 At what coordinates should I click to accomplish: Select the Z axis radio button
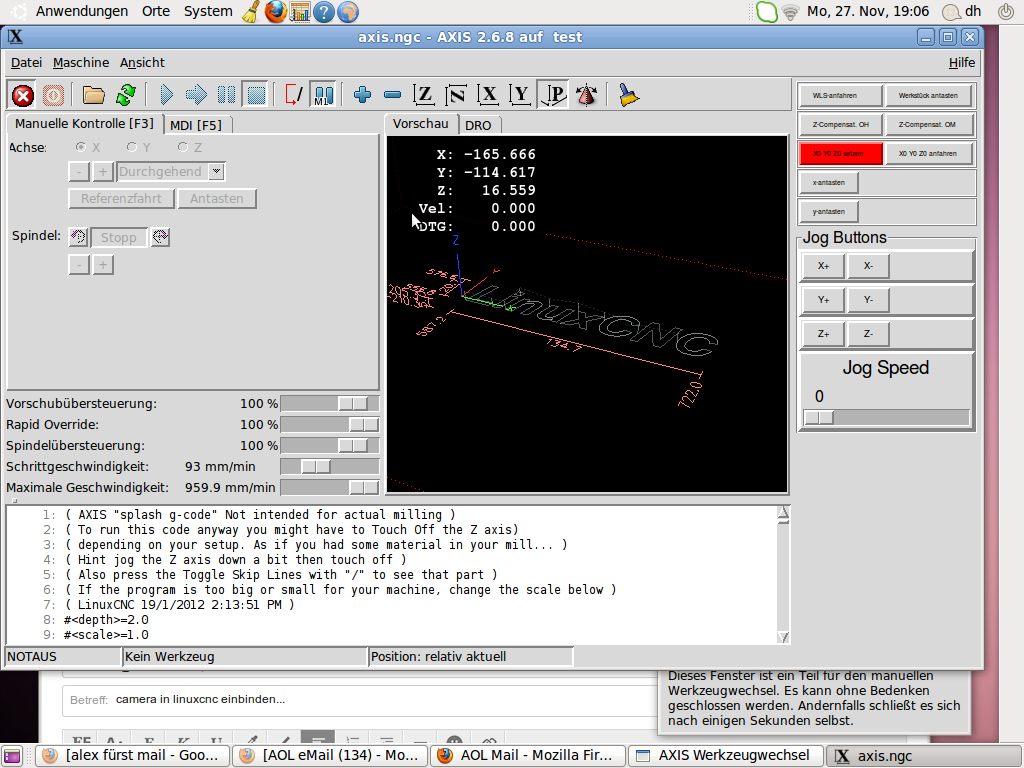tap(183, 148)
